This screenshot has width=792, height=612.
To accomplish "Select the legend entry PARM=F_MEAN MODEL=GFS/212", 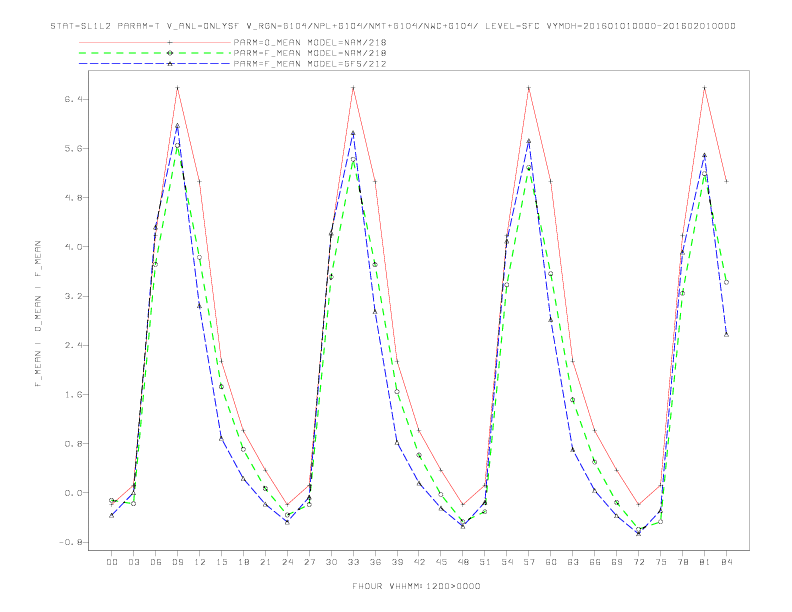I will [x=310, y=64].
